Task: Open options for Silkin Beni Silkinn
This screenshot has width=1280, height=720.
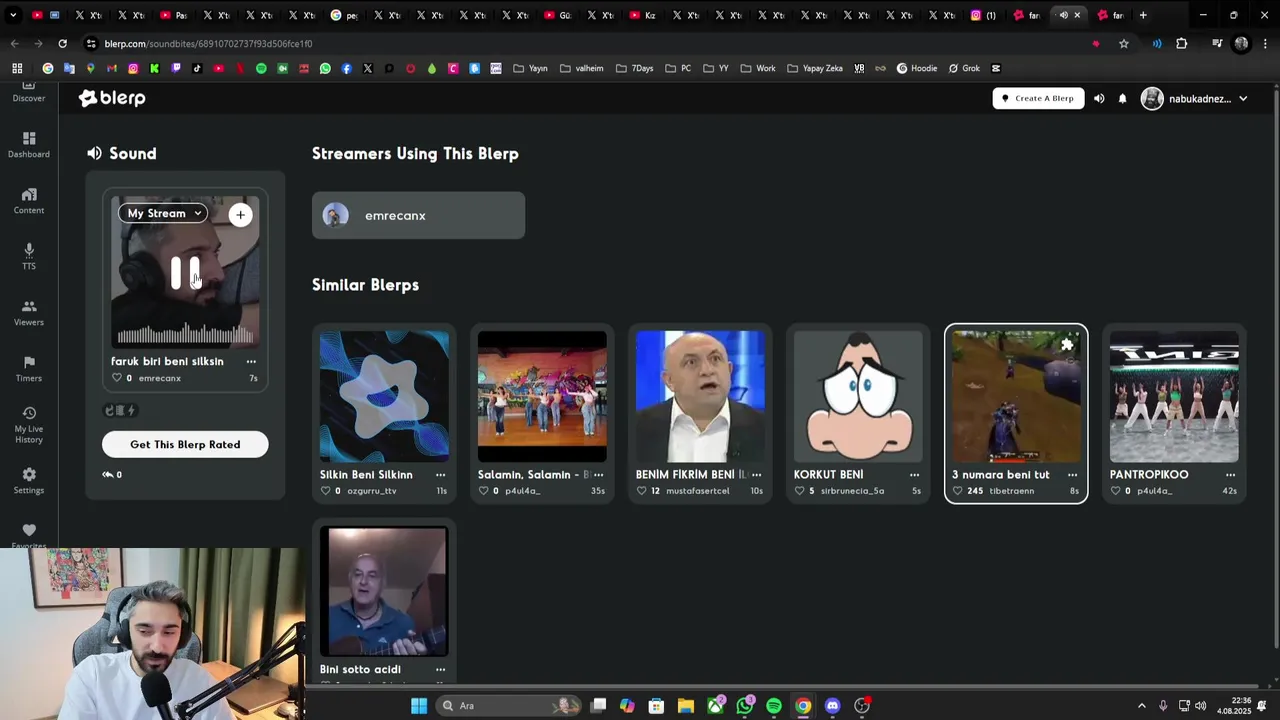Action: click(440, 475)
